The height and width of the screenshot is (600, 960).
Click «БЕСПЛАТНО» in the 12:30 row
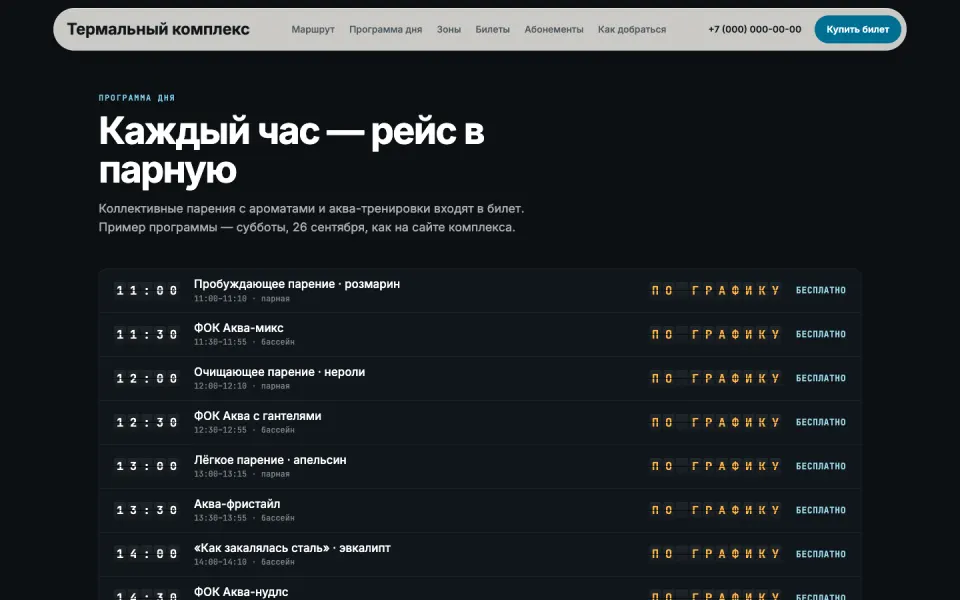point(821,422)
